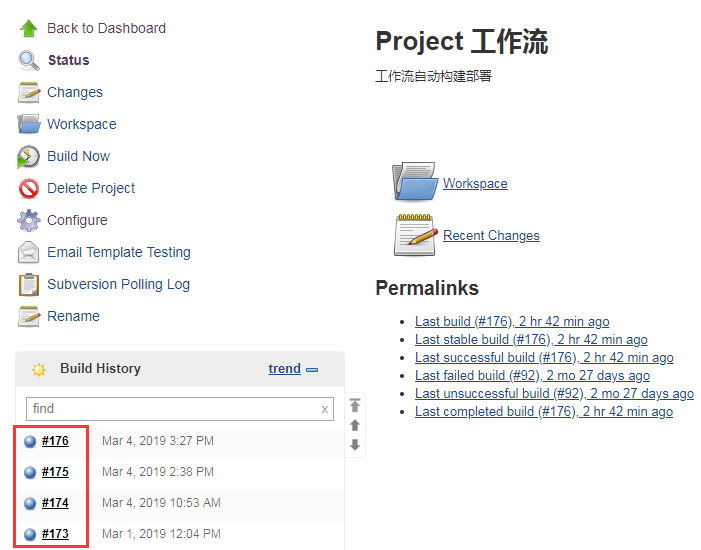Image resolution: width=701 pixels, height=550 pixels.
Task: Click the build history down arrow
Action: tap(355, 444)
